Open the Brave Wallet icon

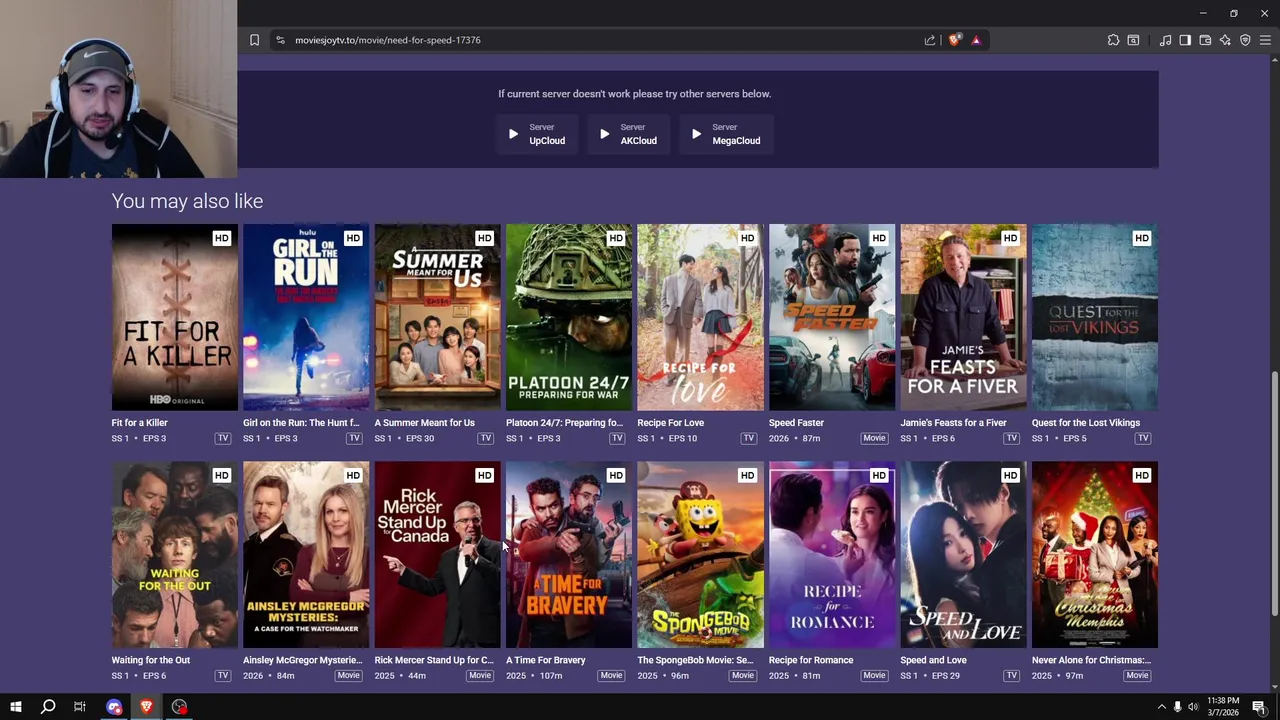(1205, 40)
